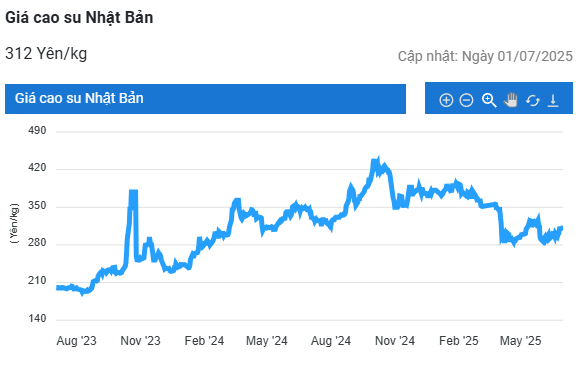Image resolution: width=582 pixels, height=371 pixels.
Task: Click the Giá cao su Nhật Bản blue header
Action: pyautogui.click(x=205, y=99)
